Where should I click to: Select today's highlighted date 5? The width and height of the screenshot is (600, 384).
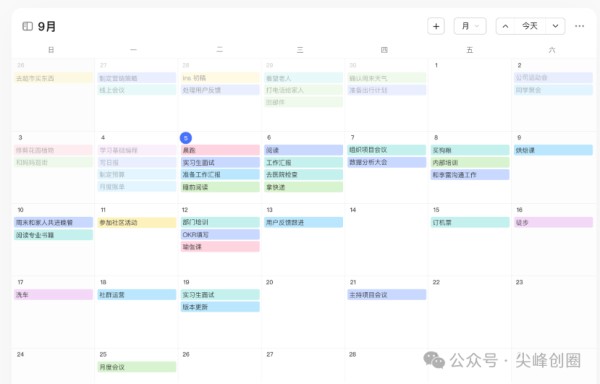(186, 138)
